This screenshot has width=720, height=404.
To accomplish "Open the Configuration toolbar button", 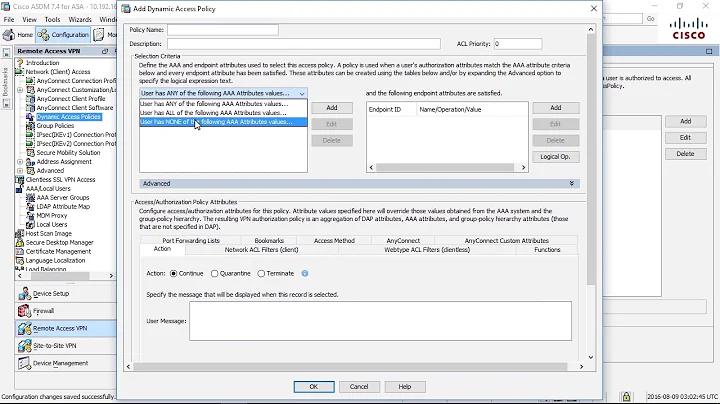I will point(63,34).
